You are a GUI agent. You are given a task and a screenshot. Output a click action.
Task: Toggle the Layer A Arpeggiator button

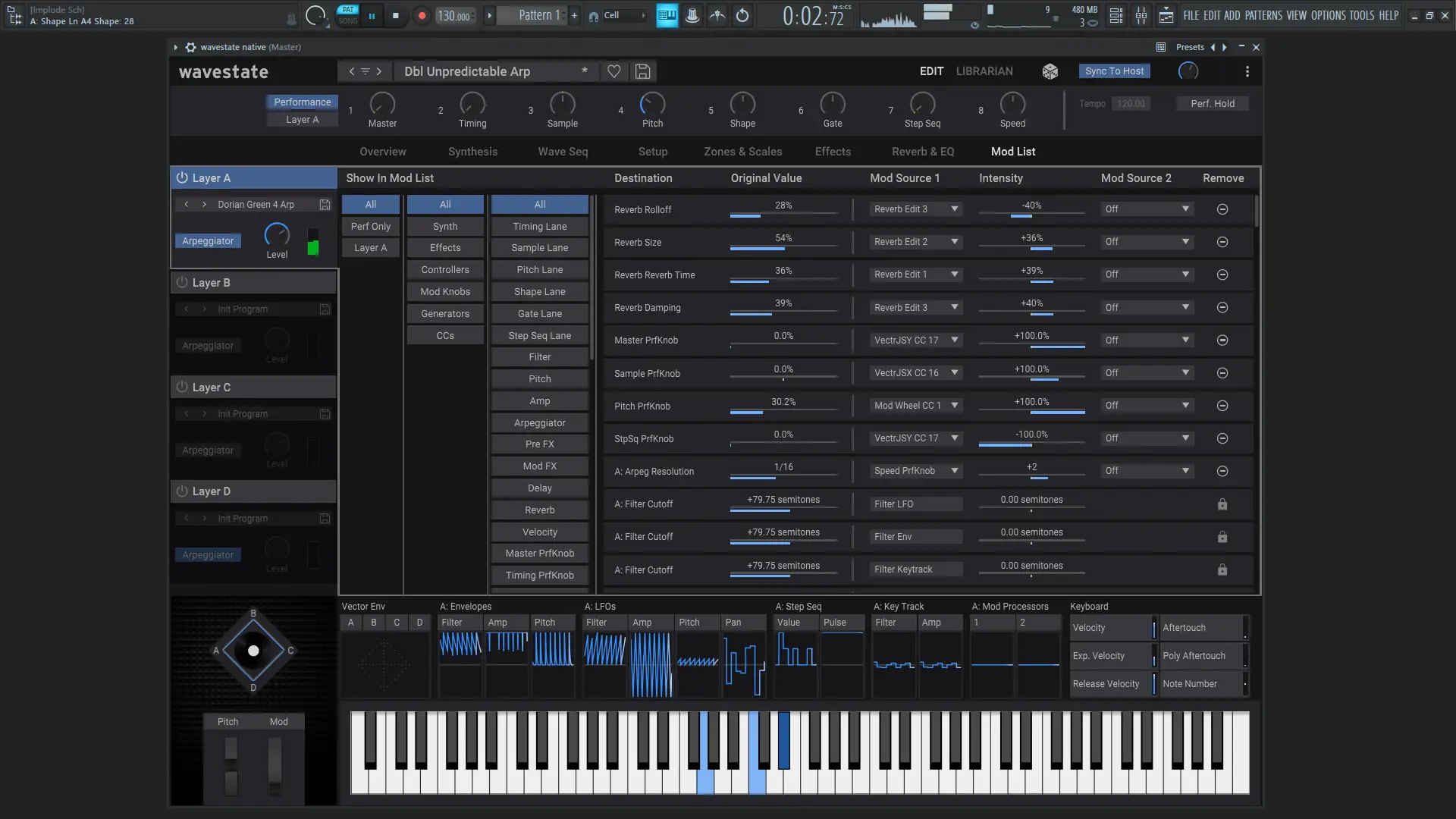point(208,241)
